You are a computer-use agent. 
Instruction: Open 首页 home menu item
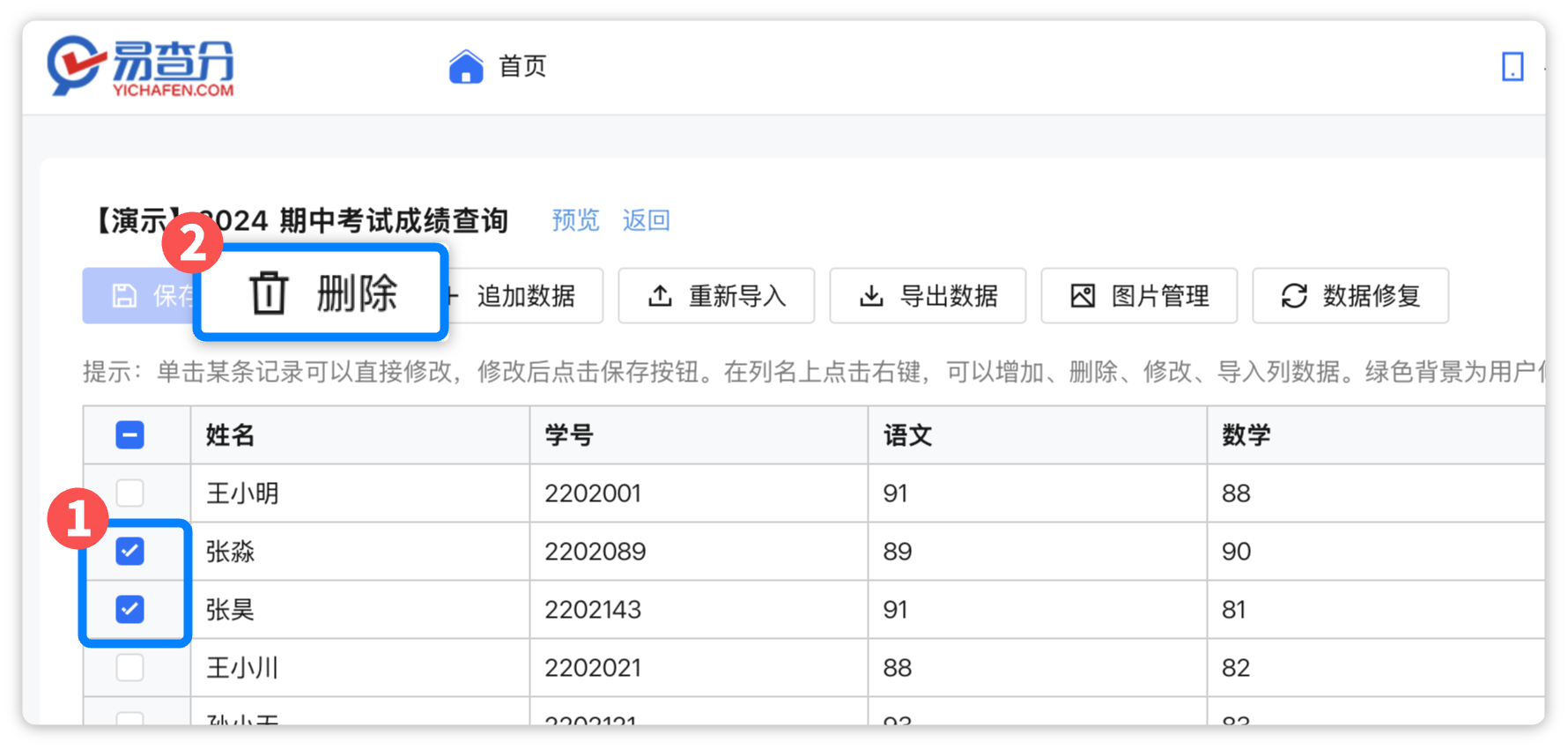coord(522,66)
